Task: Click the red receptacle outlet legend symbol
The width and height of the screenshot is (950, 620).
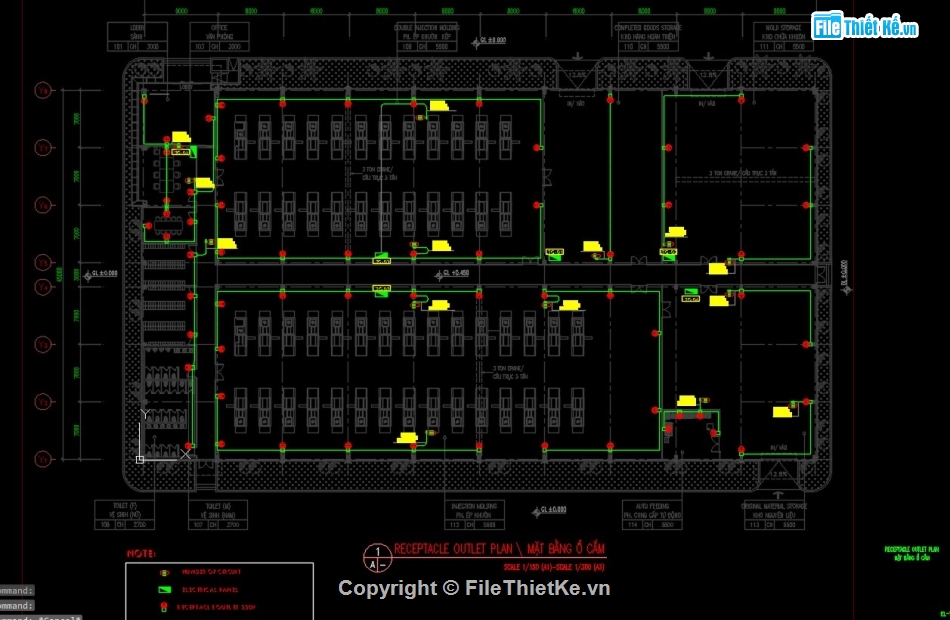Action: [163, 606]
